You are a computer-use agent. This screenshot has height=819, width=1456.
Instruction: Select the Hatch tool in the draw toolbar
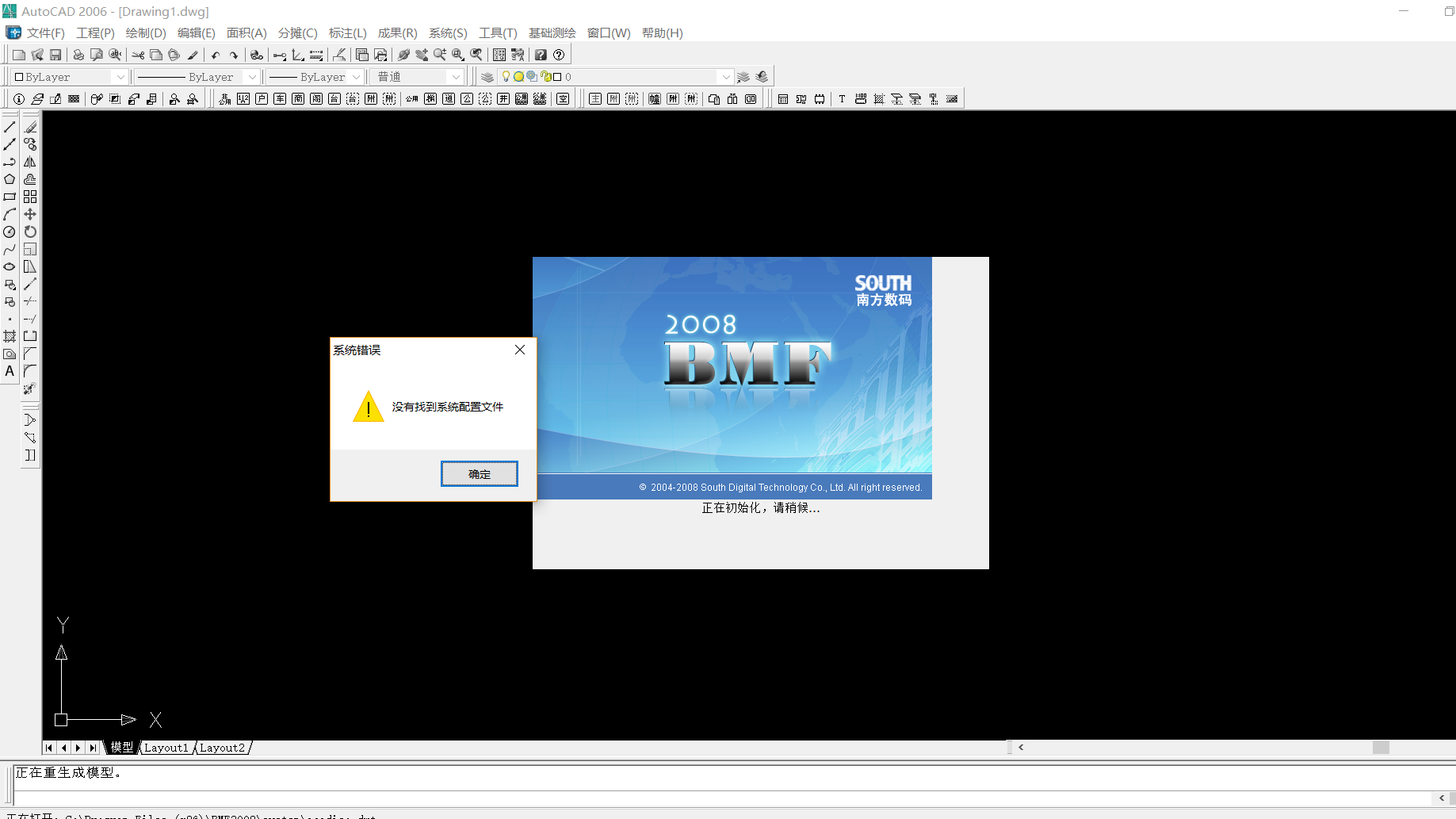(10, 336)
